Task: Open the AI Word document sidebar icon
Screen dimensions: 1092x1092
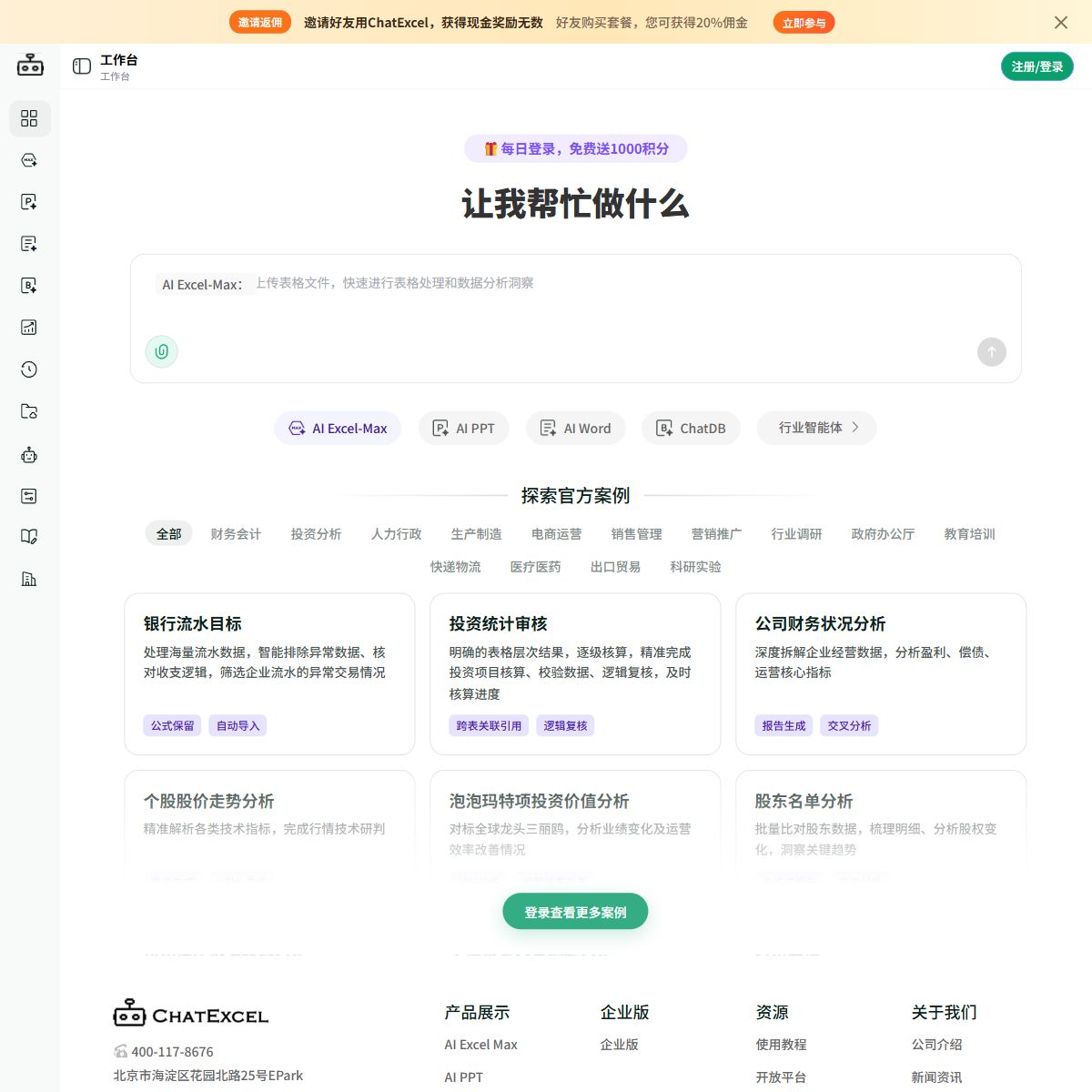Action: pyautogui.click(x=29, y=244)
